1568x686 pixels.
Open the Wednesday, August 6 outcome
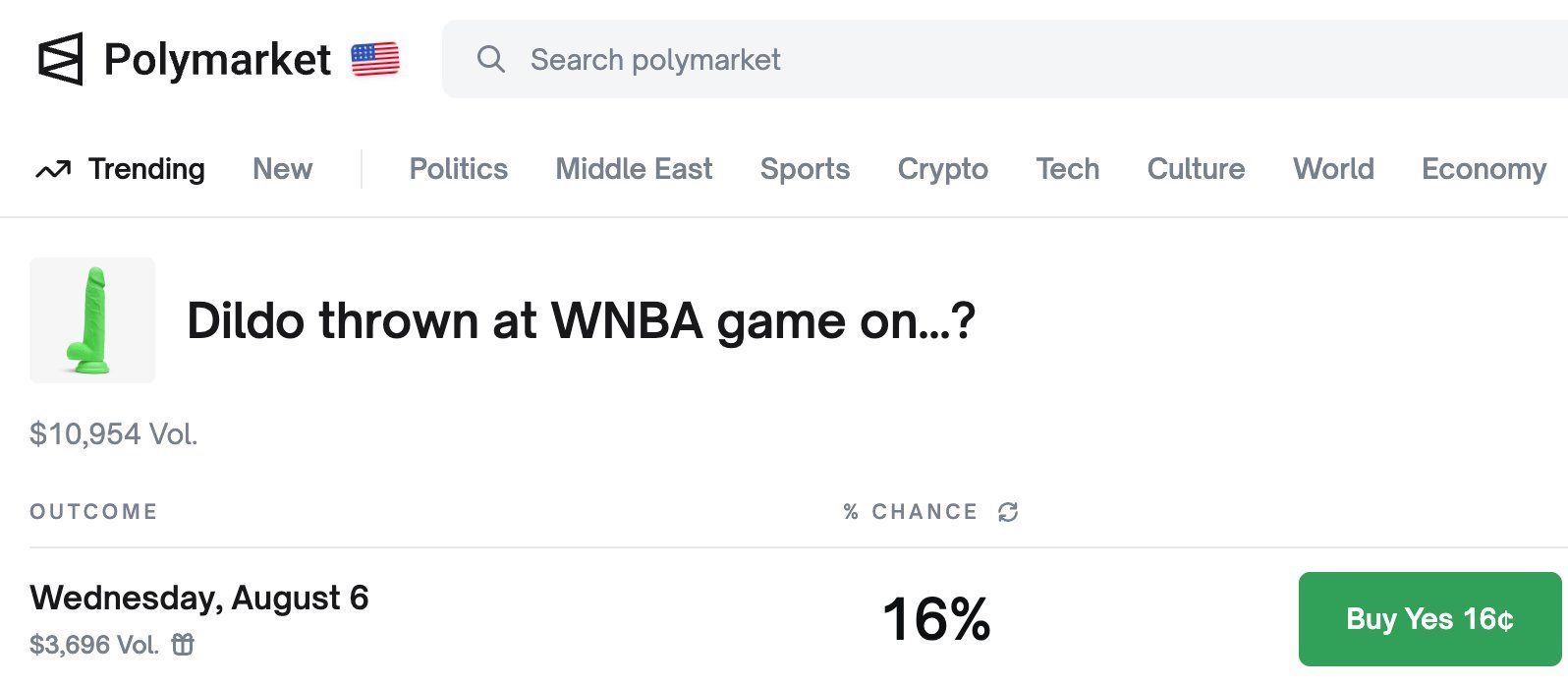pyautogui.click(x=198, y=598)
